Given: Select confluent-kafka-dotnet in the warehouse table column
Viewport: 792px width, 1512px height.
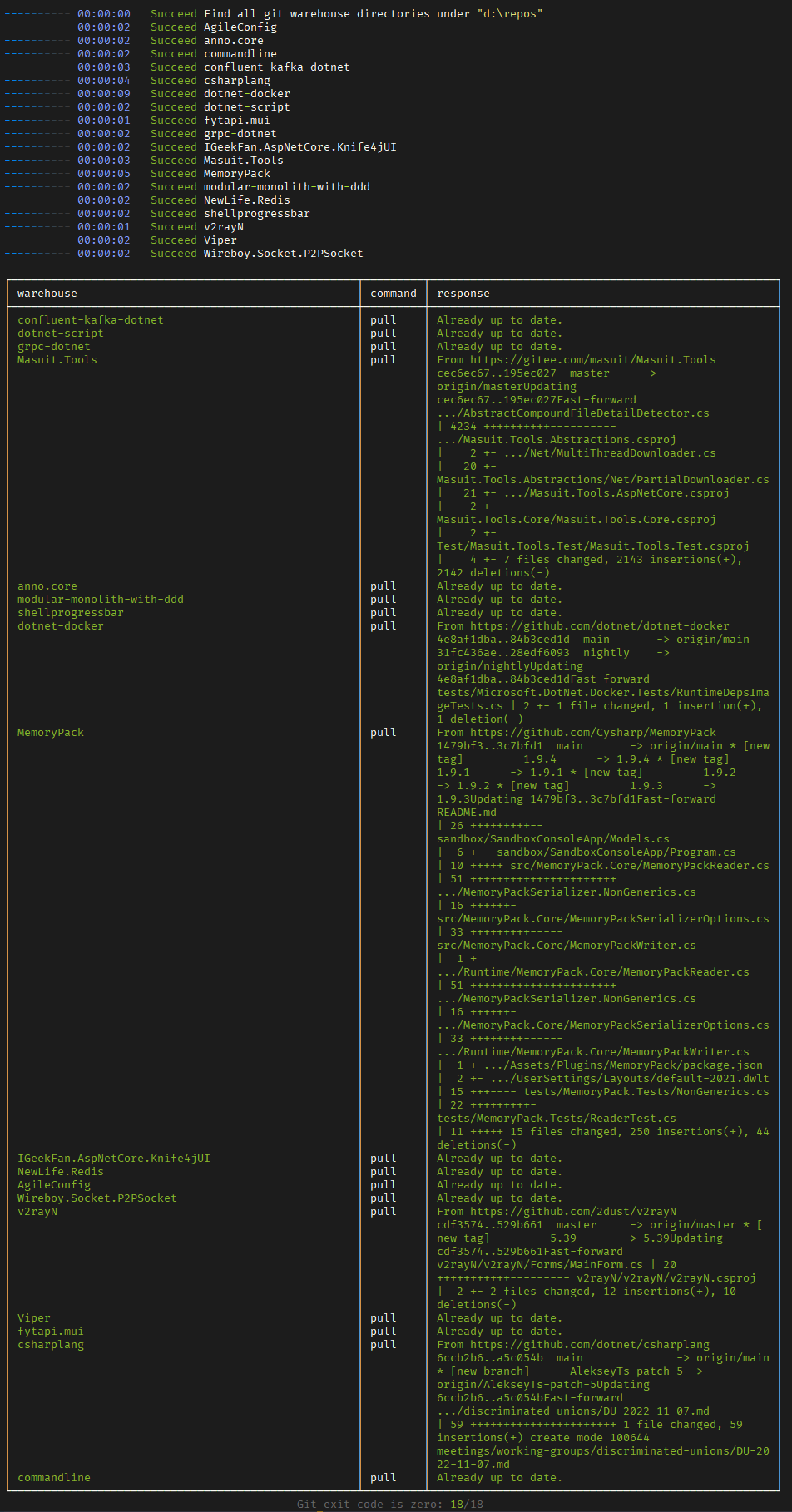Looking at the screenshot, I should point(90,320).
